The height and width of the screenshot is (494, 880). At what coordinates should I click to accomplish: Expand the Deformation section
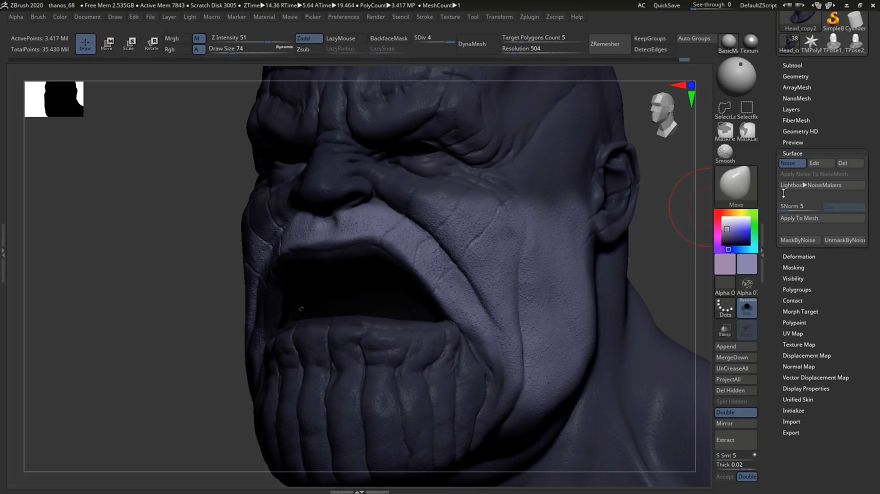click(x=799, y=257)
